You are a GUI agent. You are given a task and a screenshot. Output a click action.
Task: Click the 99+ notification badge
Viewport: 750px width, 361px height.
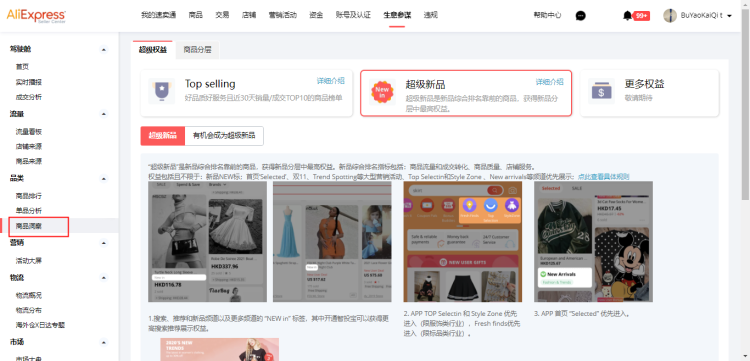click(641, 16)
